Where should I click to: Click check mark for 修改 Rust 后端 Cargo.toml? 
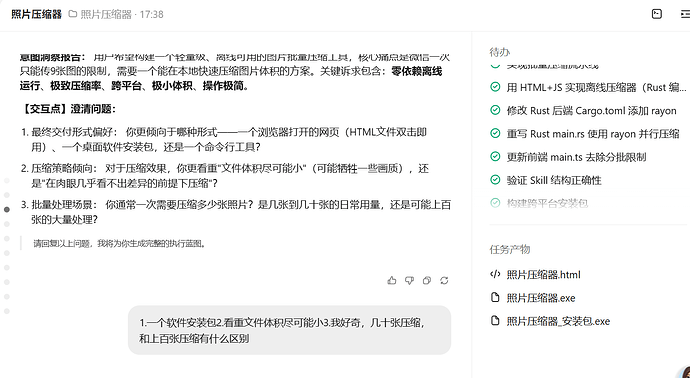[495, 110]
